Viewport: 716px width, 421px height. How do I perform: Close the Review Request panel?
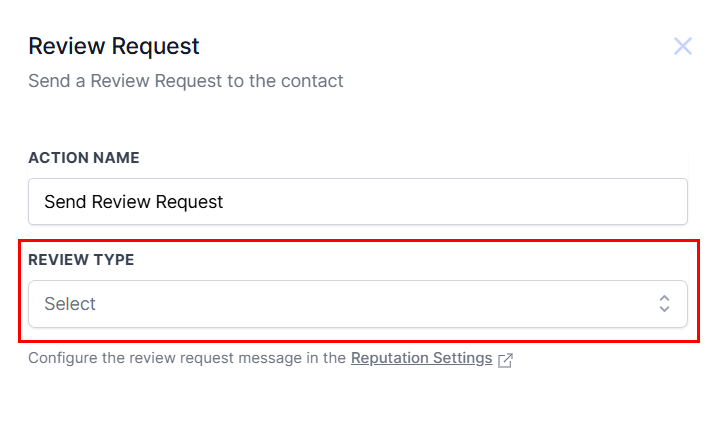[x=683, y=46]
